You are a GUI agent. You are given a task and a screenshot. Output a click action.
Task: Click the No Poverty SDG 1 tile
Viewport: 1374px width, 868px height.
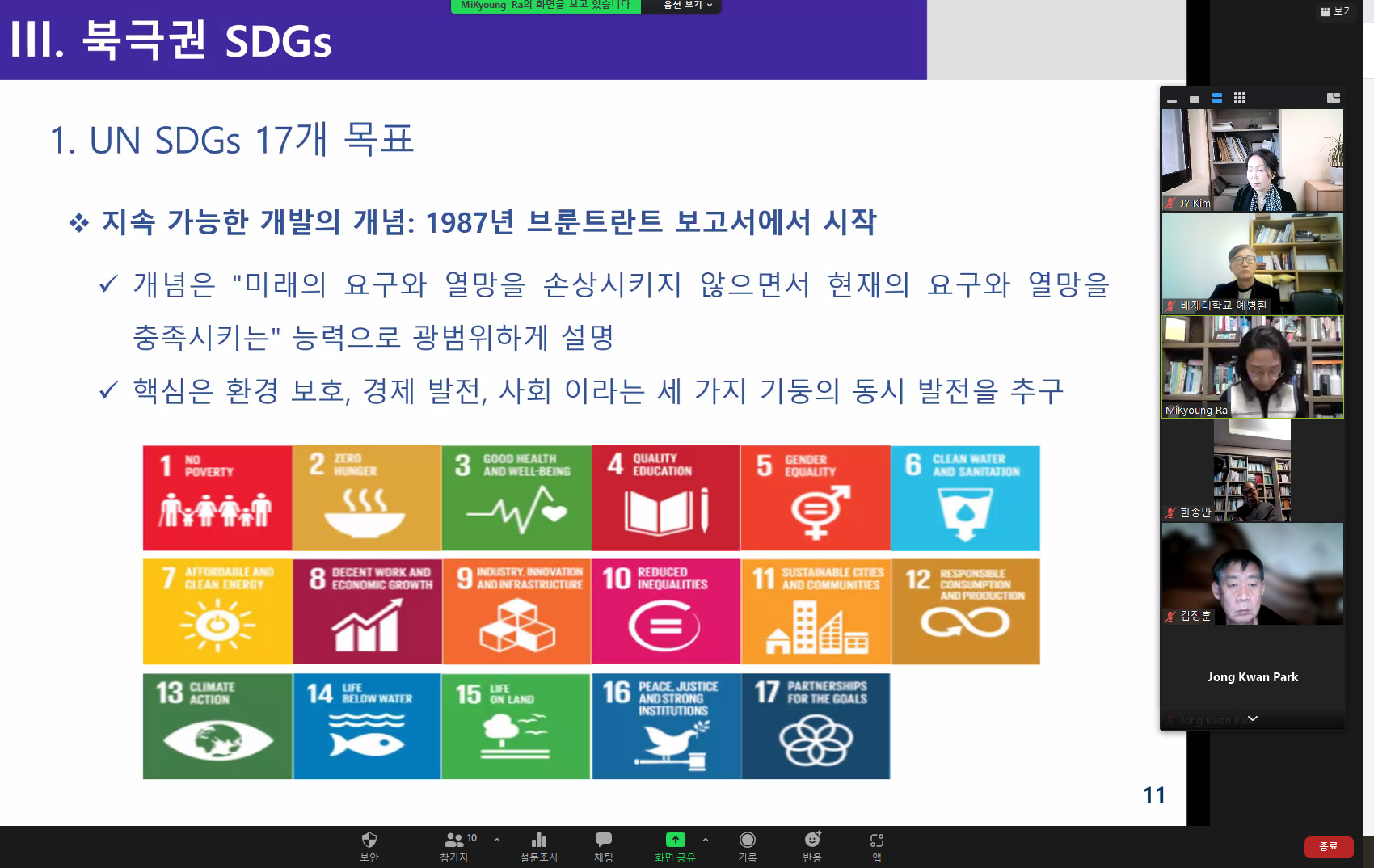pos(217,498)
